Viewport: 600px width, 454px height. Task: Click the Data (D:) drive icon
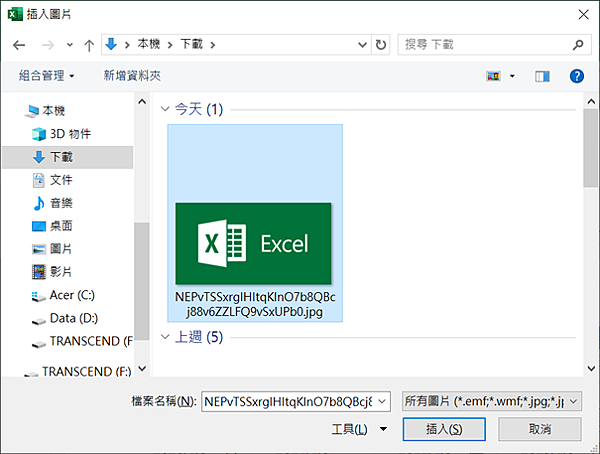39,321
